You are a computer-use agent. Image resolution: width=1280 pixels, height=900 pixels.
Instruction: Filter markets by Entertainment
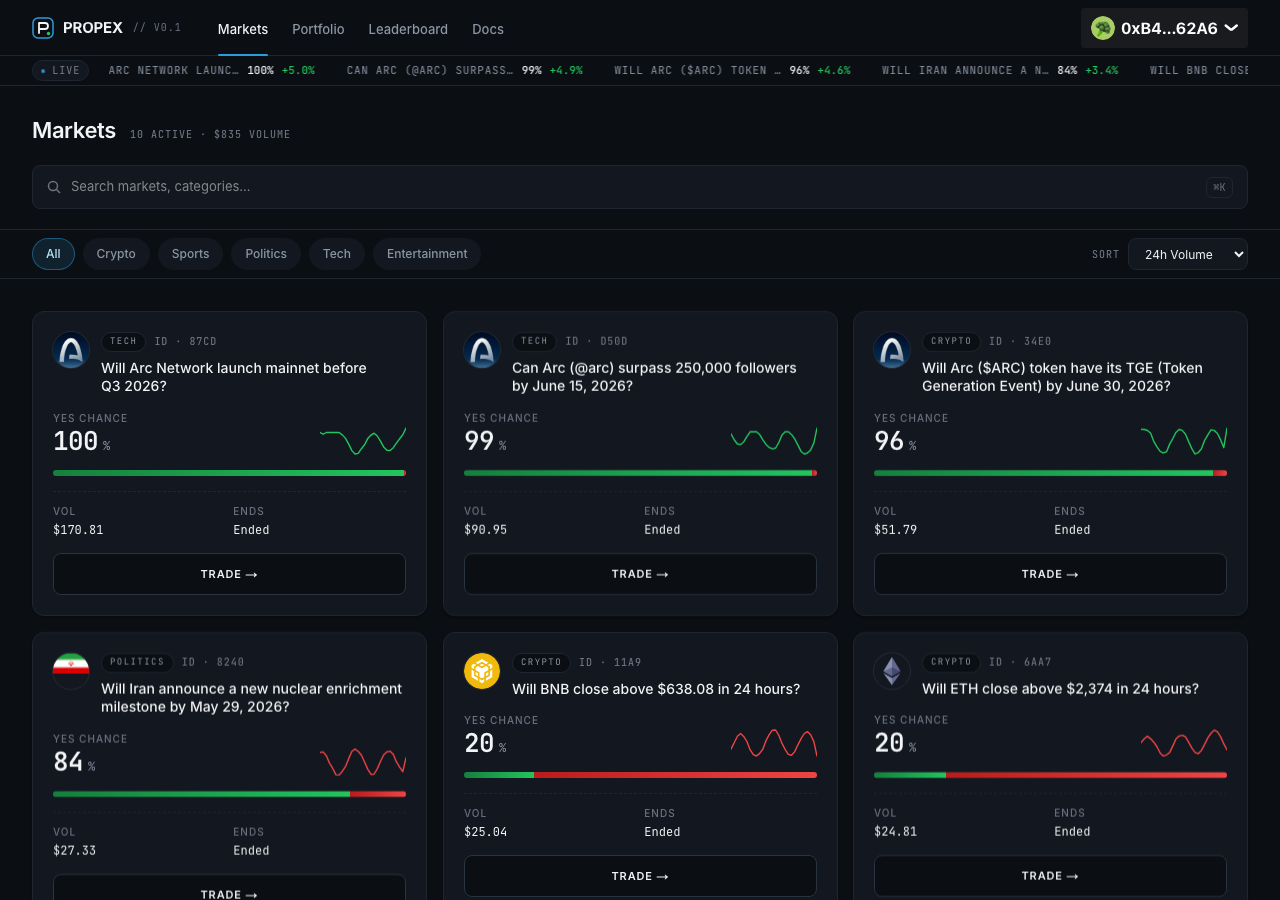pyautogui.click(x=427, y=254)
